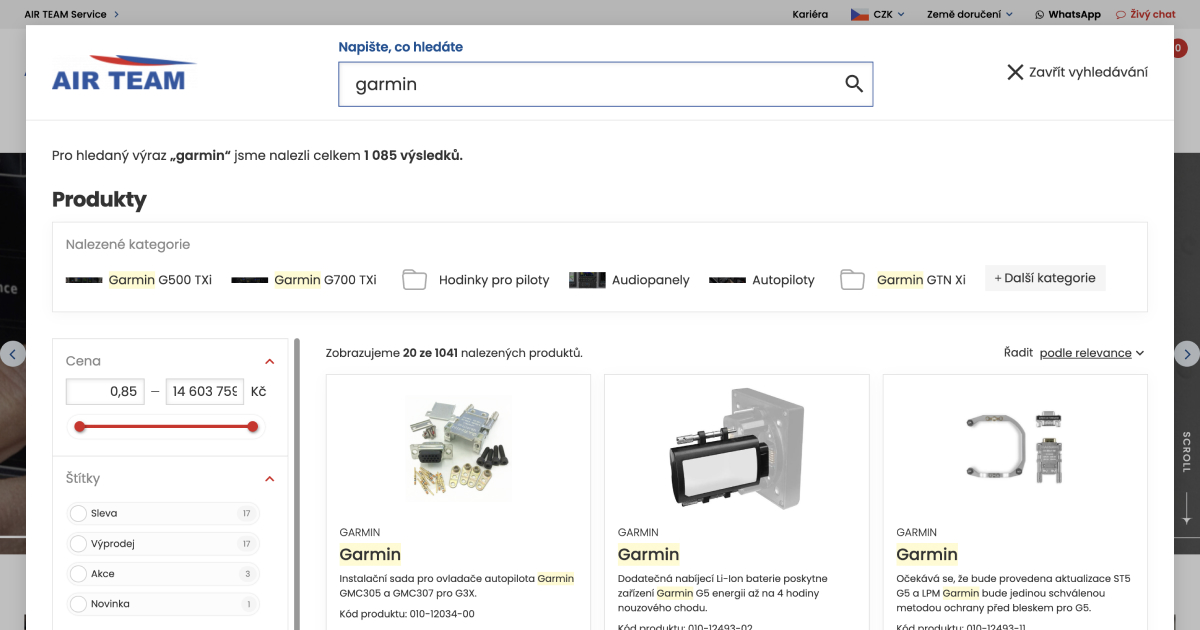
Task: Open the Garmin title of lightning protection product
Action: pyautogui.click(x=927, y=555)
